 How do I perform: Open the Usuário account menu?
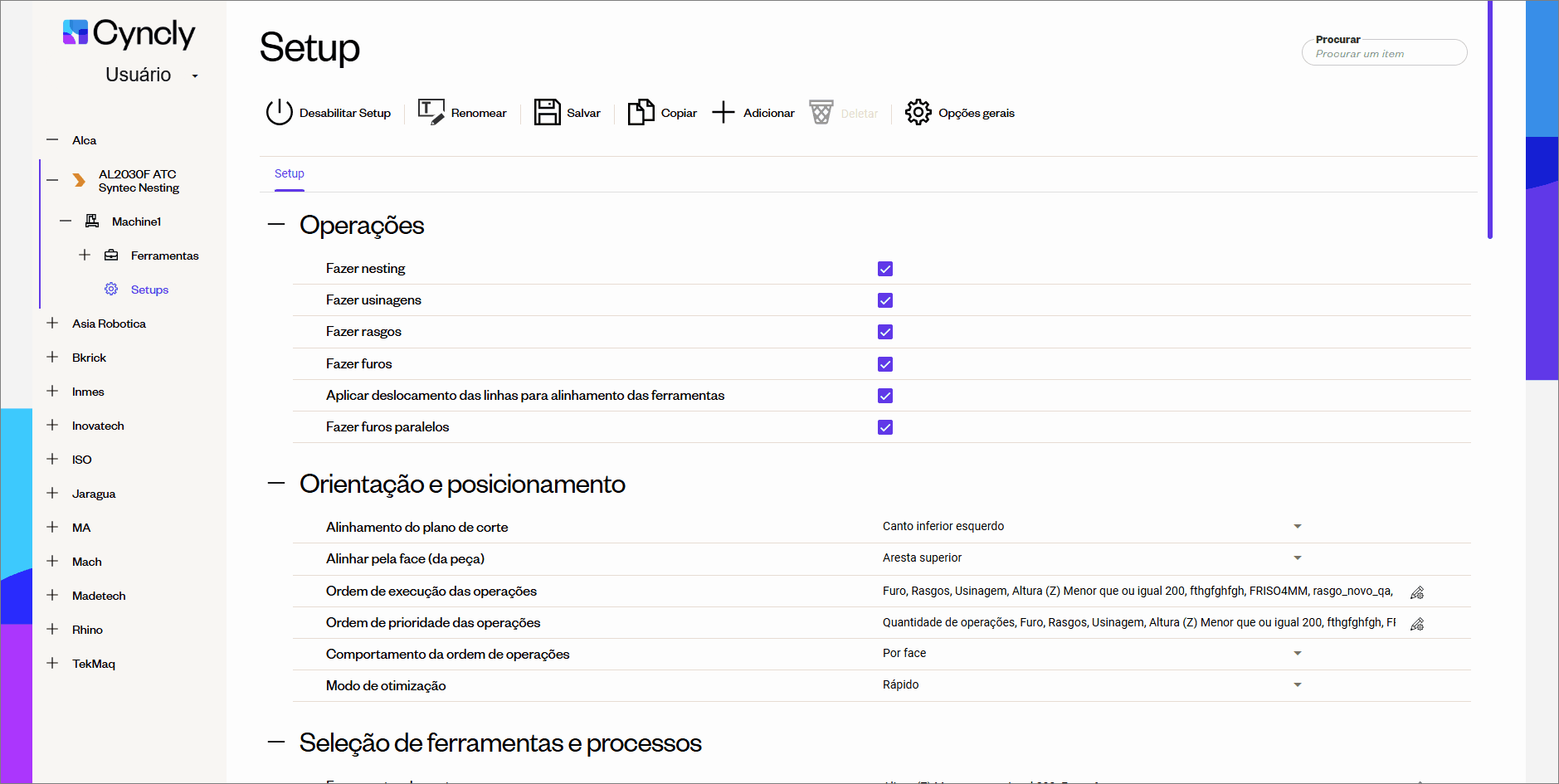pyautogui.click(x=149, y=75)
